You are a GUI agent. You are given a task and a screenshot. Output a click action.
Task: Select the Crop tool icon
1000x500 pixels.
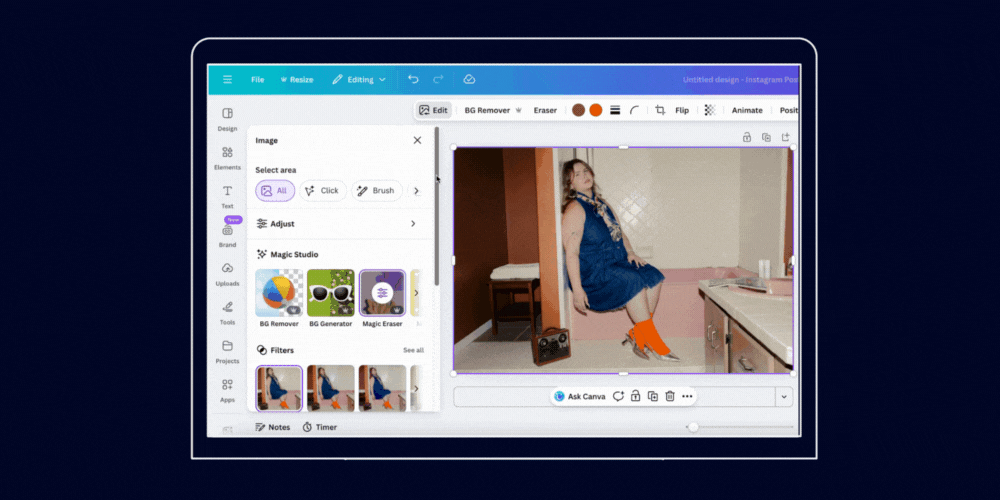[x=660, y=110]
